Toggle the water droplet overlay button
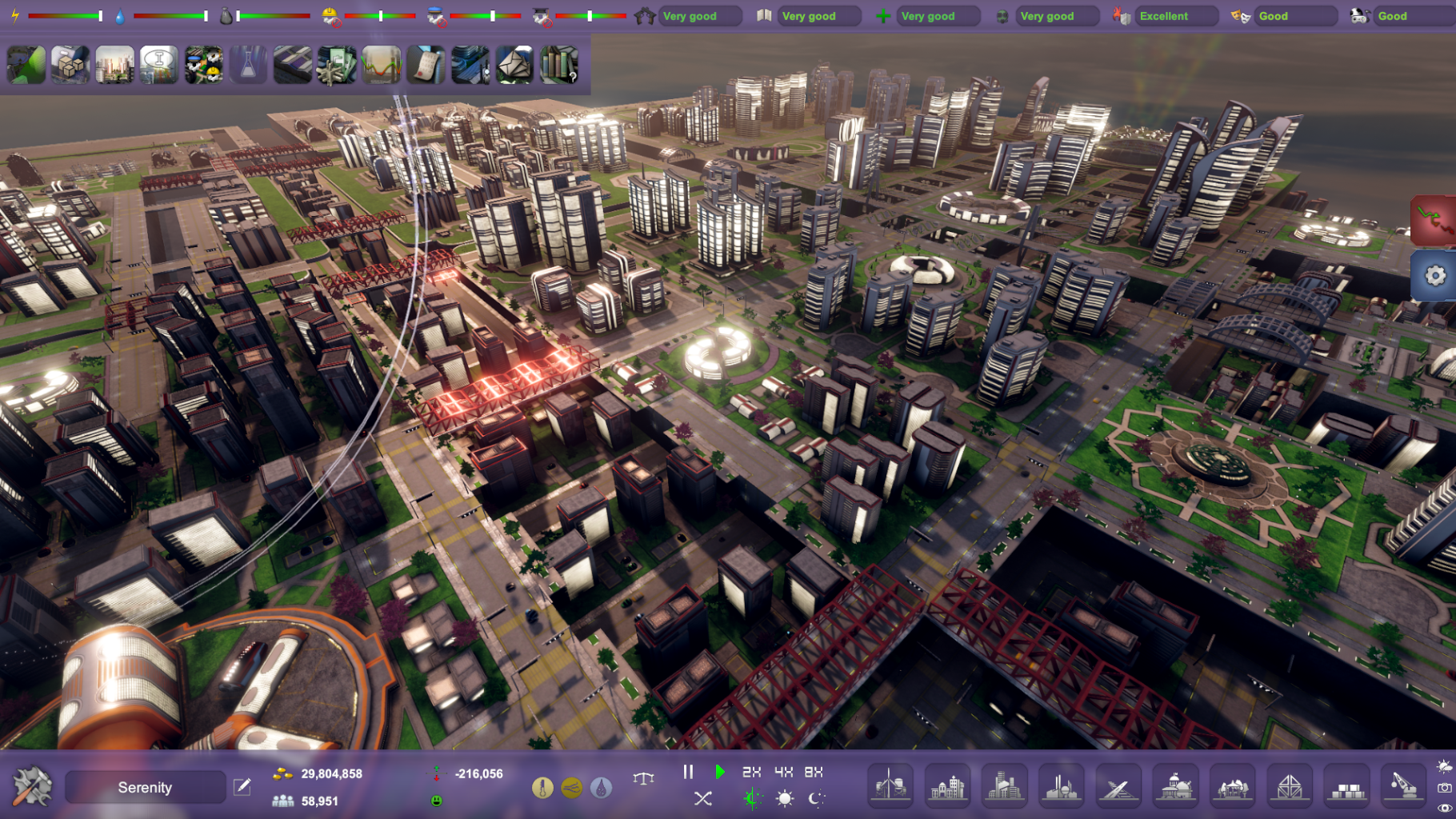Screen dimensions: 1456x819 pyautogui.click(x=601, y=788)
